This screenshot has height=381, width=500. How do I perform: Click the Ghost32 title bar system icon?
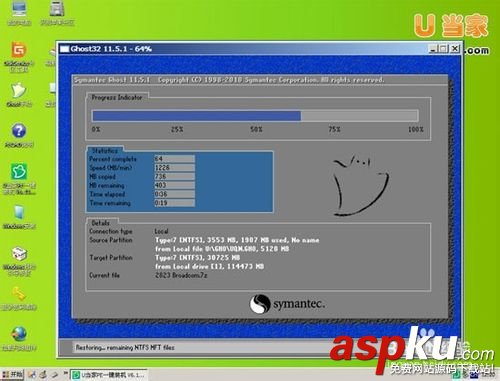64,49
